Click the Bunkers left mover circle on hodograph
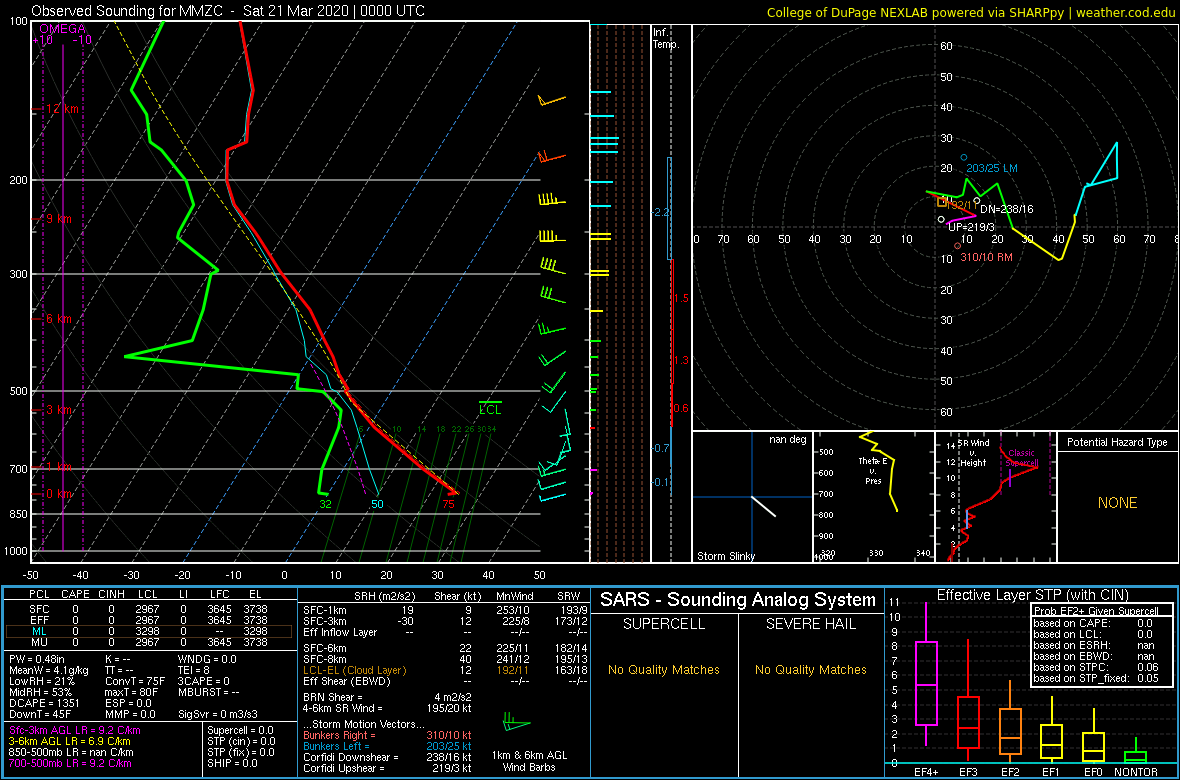 [963, 157]
